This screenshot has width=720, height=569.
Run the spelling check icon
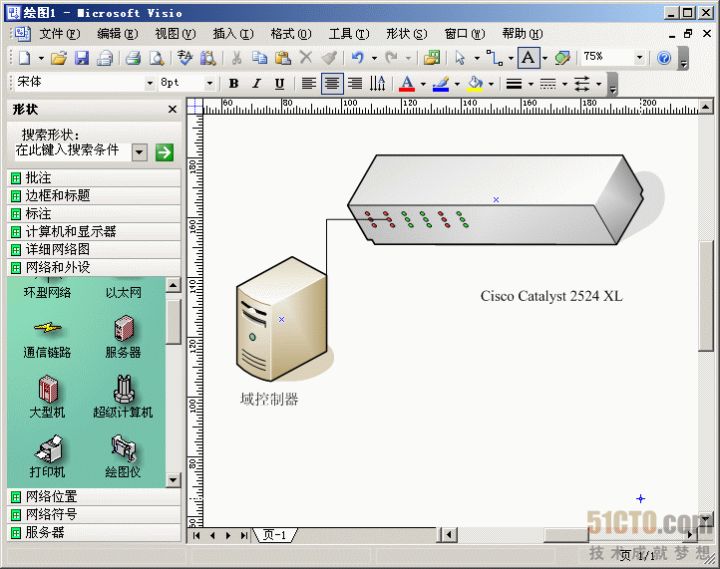pos(185,58)
